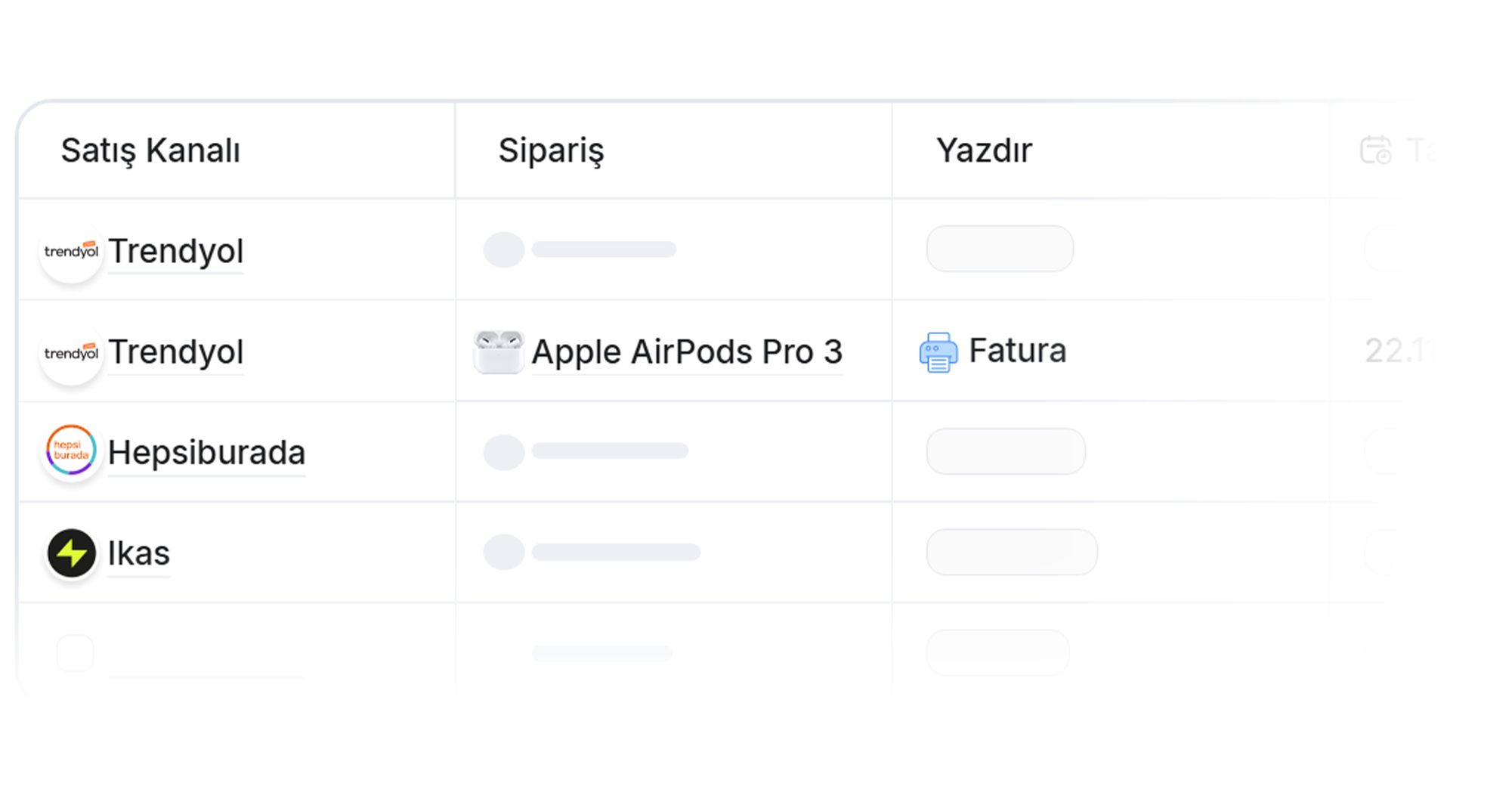Select the Satış Kanalı column header
The width and height of the screenshot is (1512, 802).
click(x=150, y=150)
